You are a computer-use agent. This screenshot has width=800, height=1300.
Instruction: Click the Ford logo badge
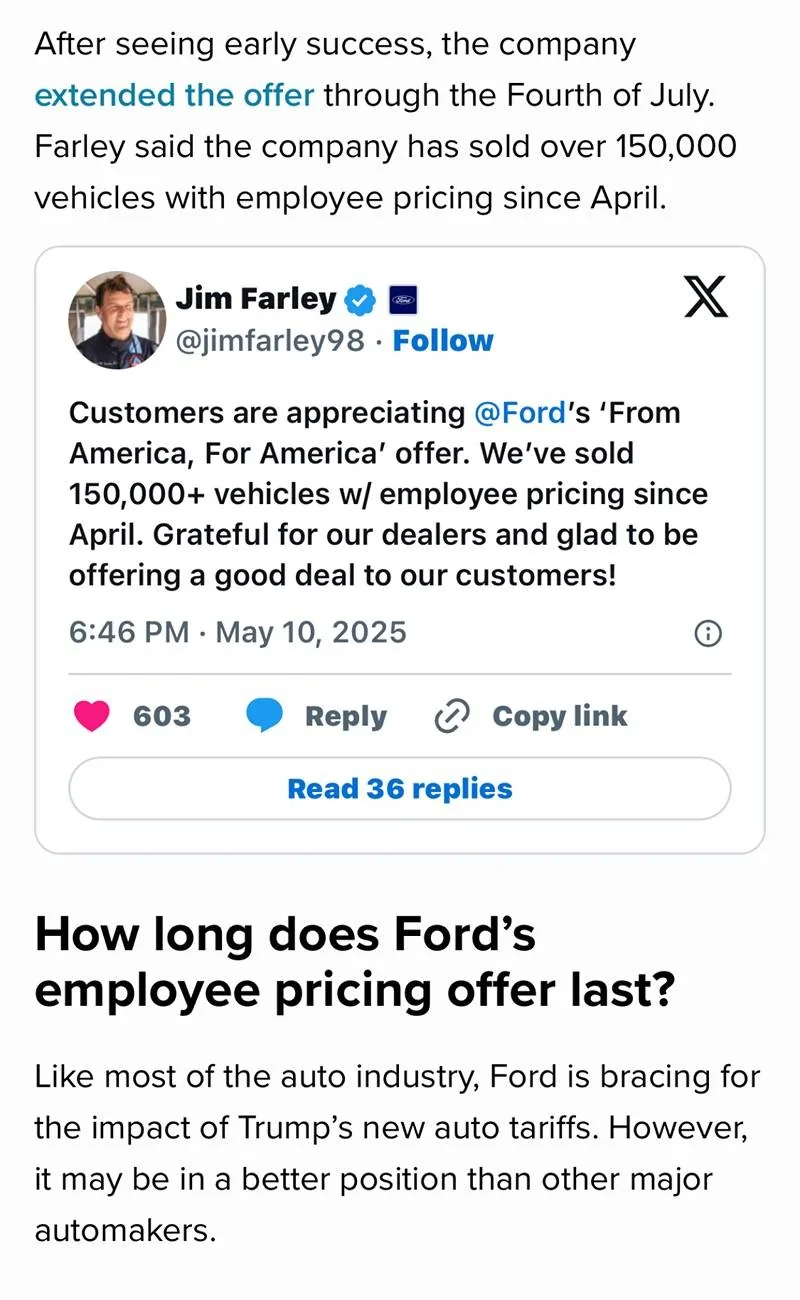[x=402, y=299]
